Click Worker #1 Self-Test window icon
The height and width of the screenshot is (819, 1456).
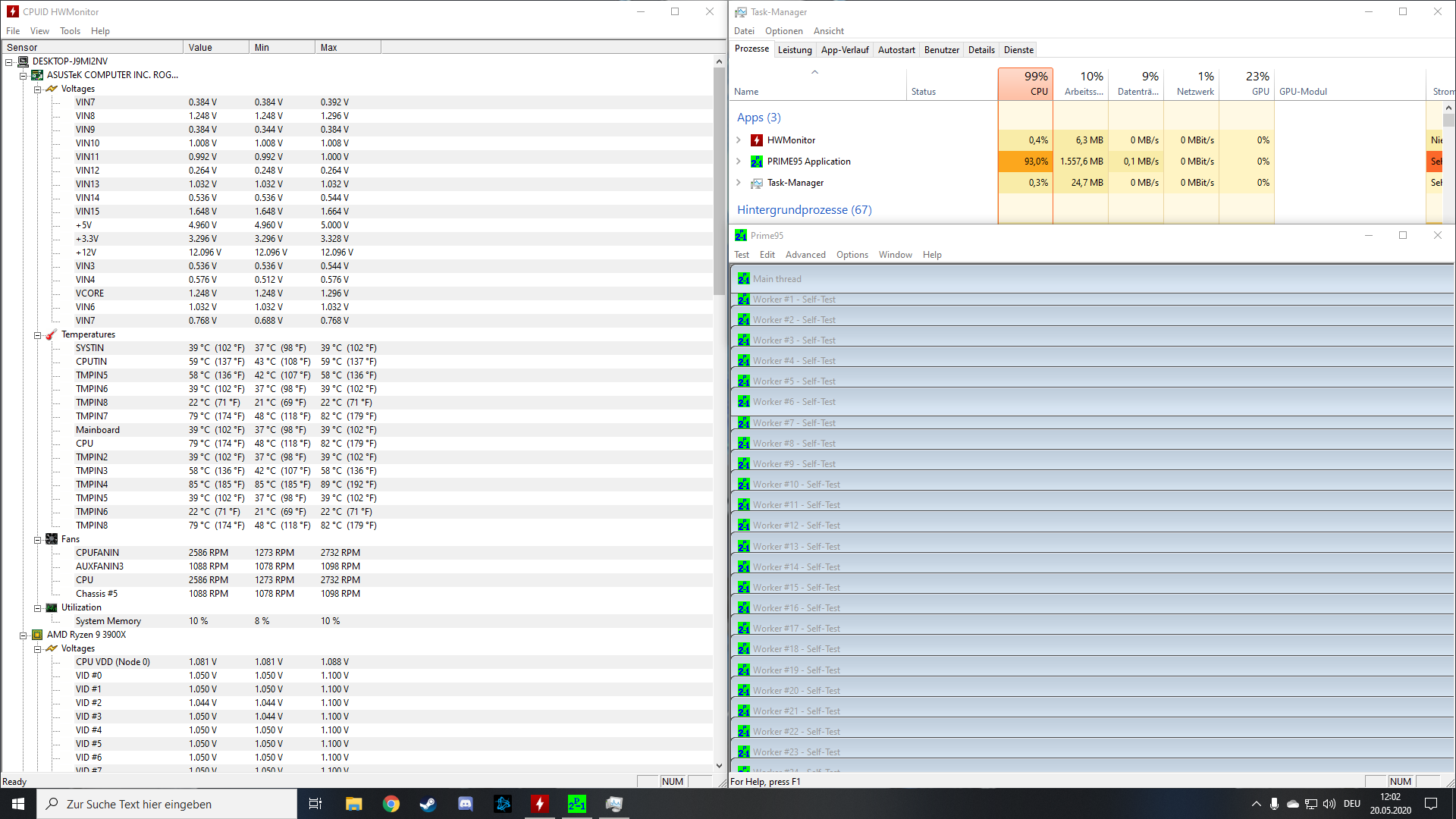click(x=743, y=300)
